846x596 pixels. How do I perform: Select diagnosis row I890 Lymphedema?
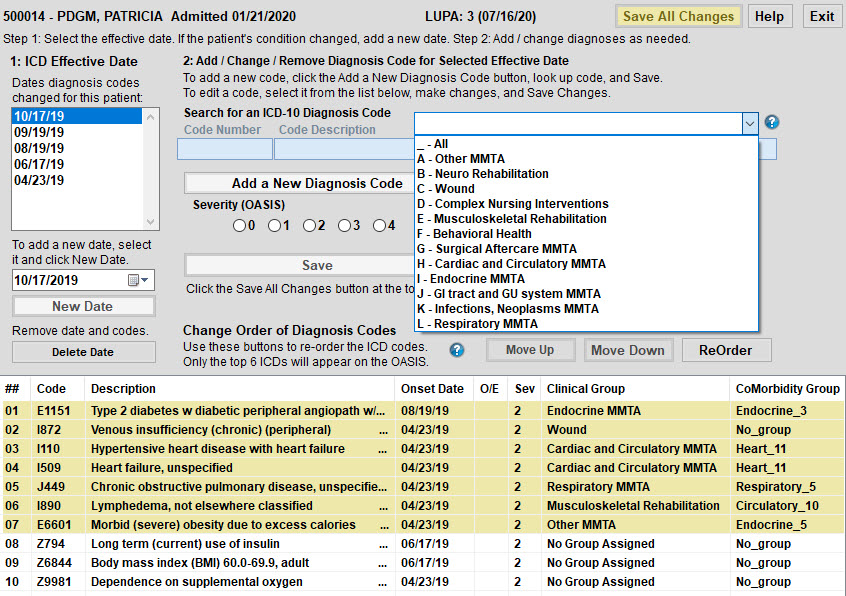click(423, 506)
